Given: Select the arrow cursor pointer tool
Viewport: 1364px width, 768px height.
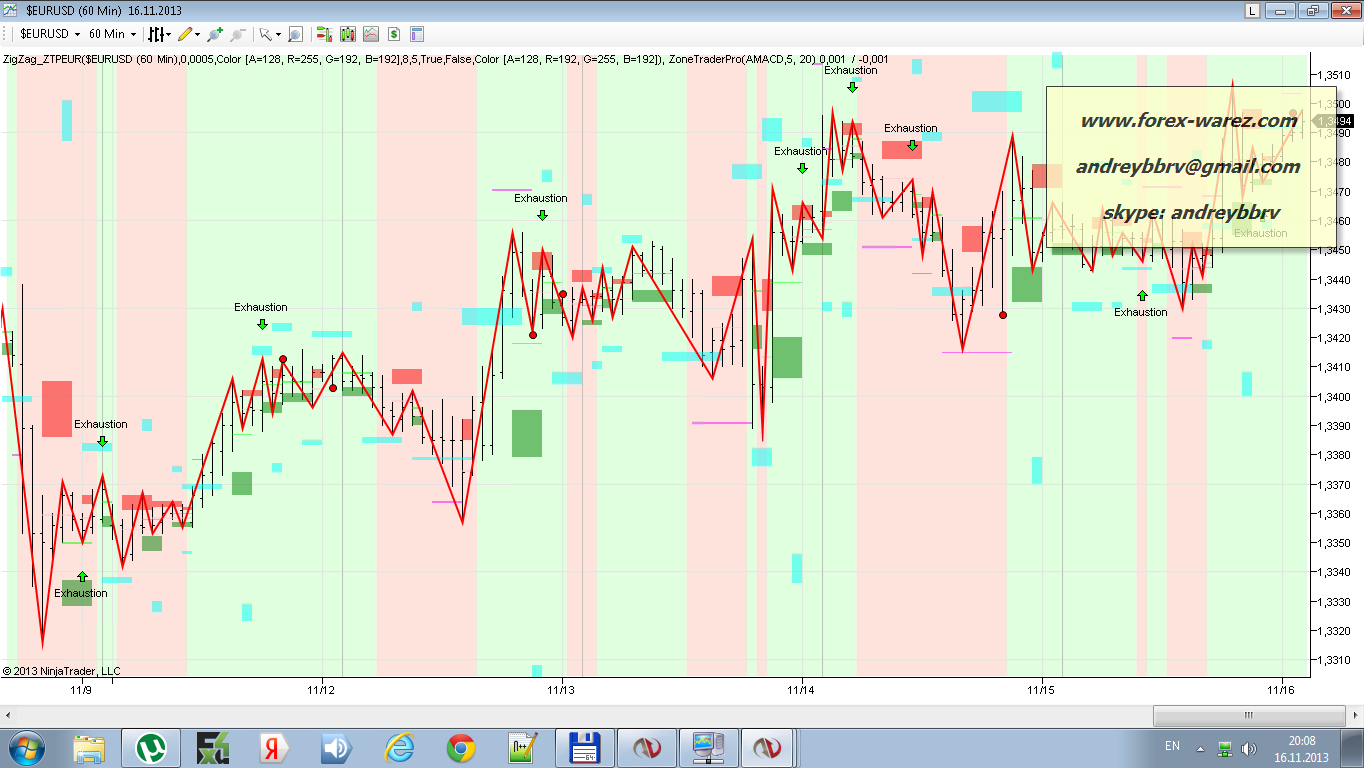Looking at the screenshot, I should [x=265, y=34].
